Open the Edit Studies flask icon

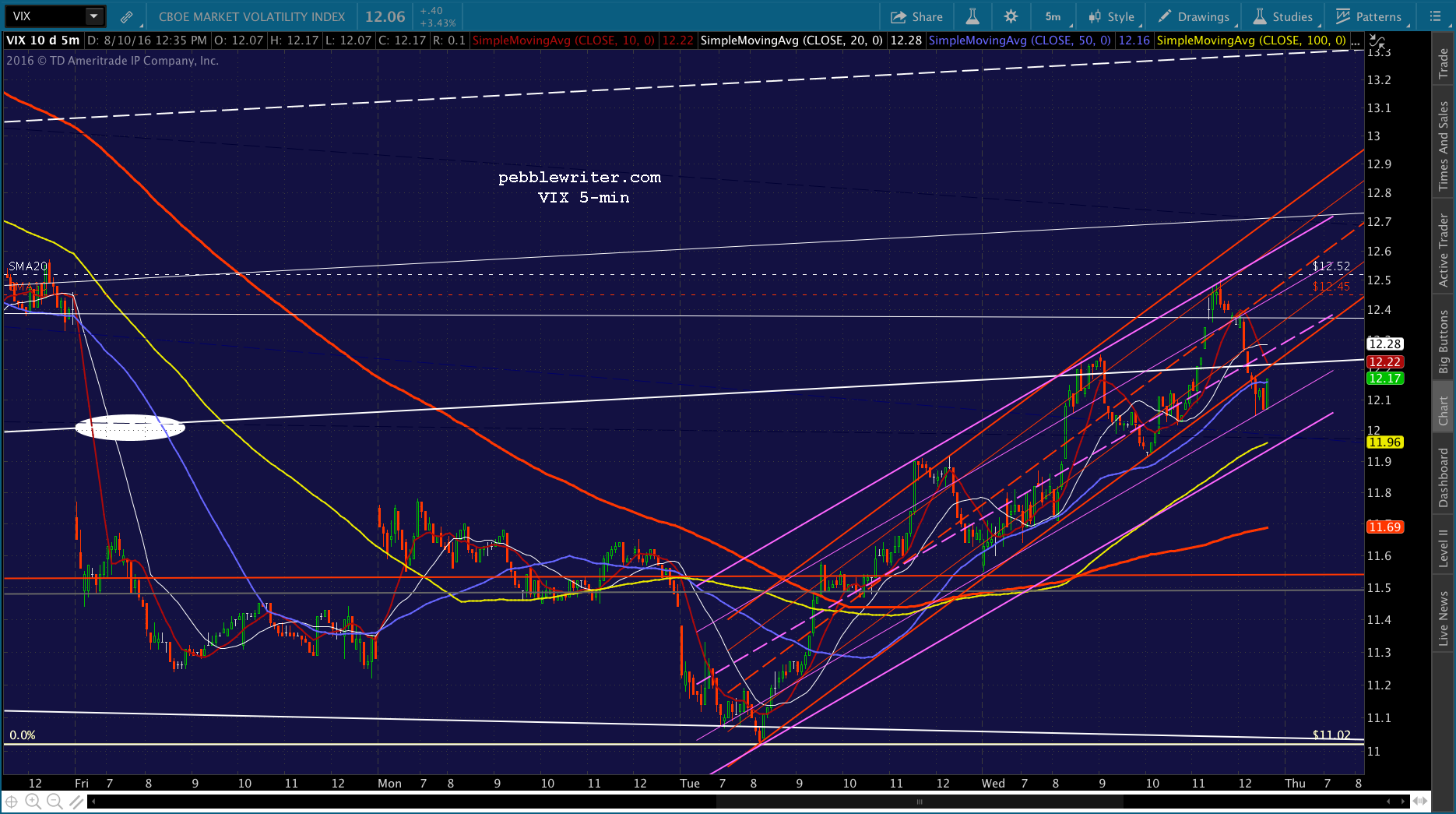pyautogui.click(x=972, y=16)
